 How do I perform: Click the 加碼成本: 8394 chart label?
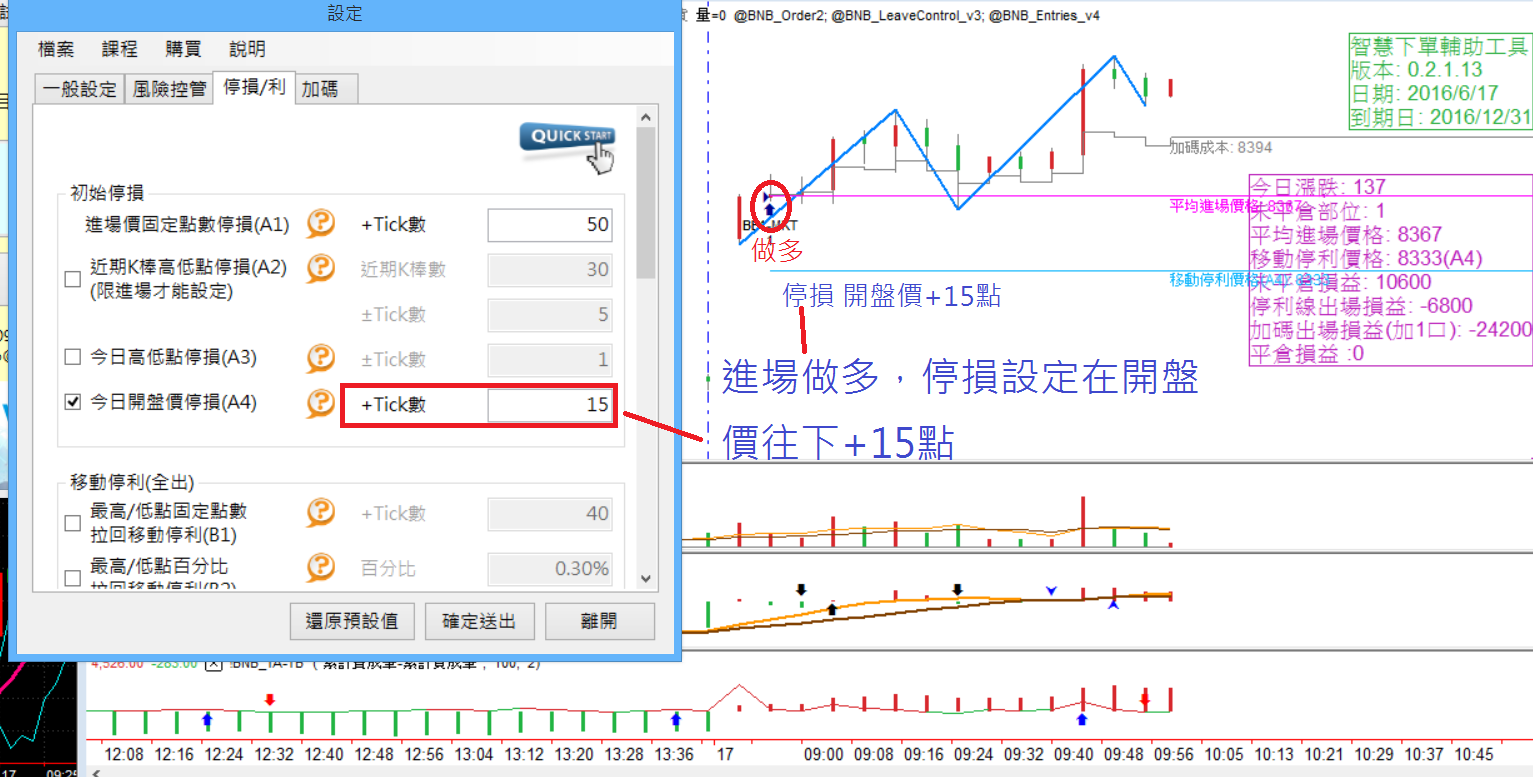pos(1222,147)
